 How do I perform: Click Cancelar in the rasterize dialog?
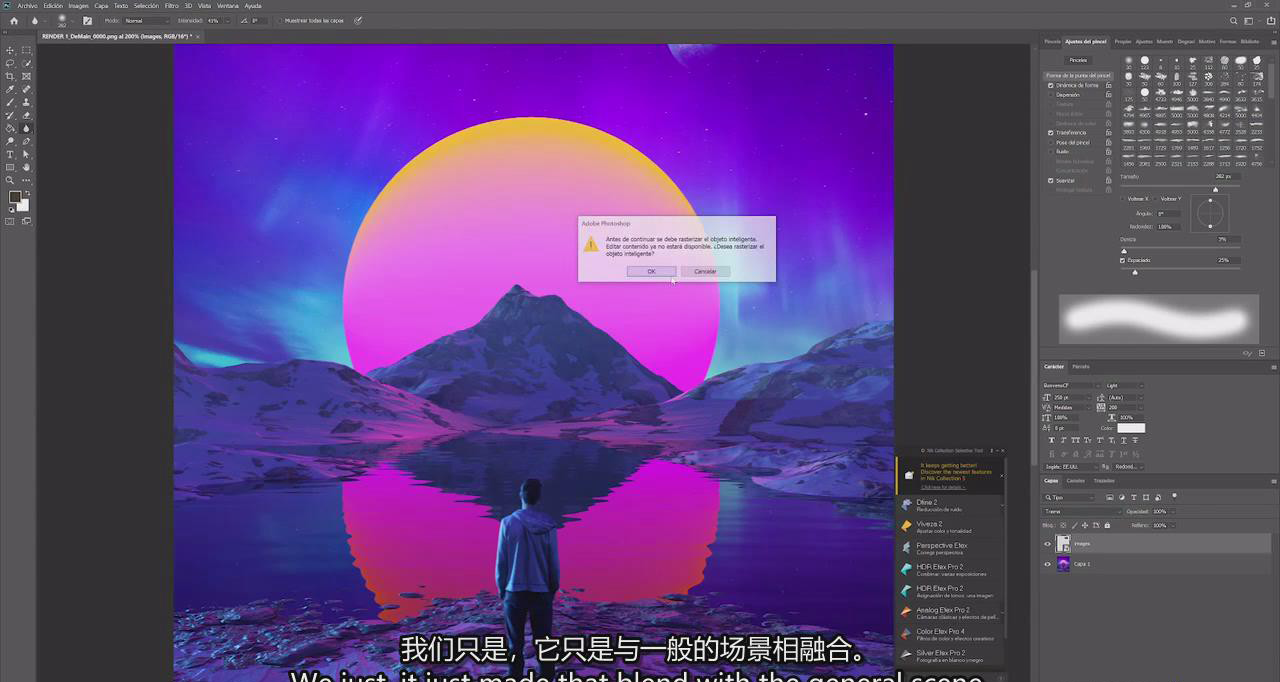point(705,271)
